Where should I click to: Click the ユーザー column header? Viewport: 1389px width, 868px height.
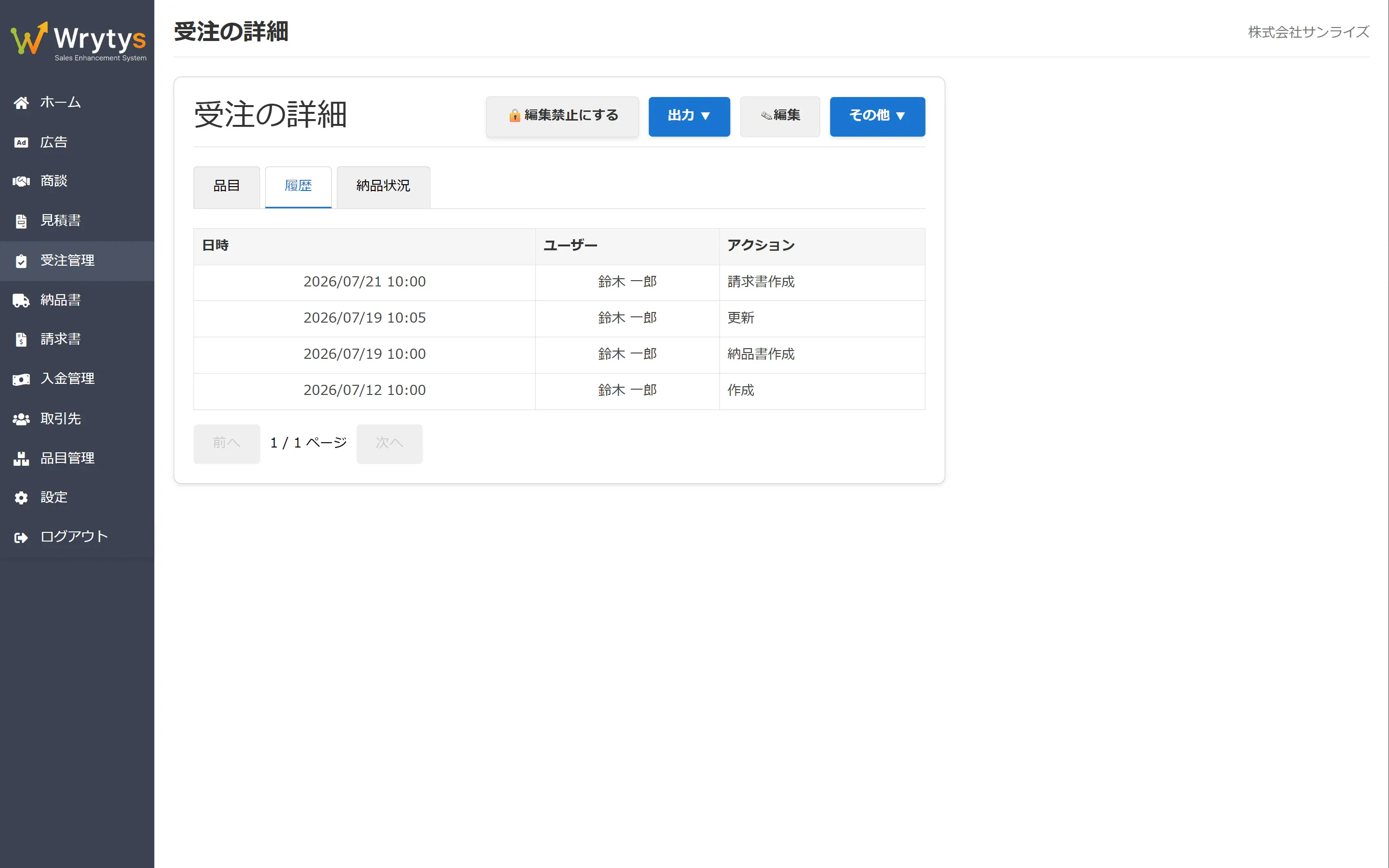[627, 246]
